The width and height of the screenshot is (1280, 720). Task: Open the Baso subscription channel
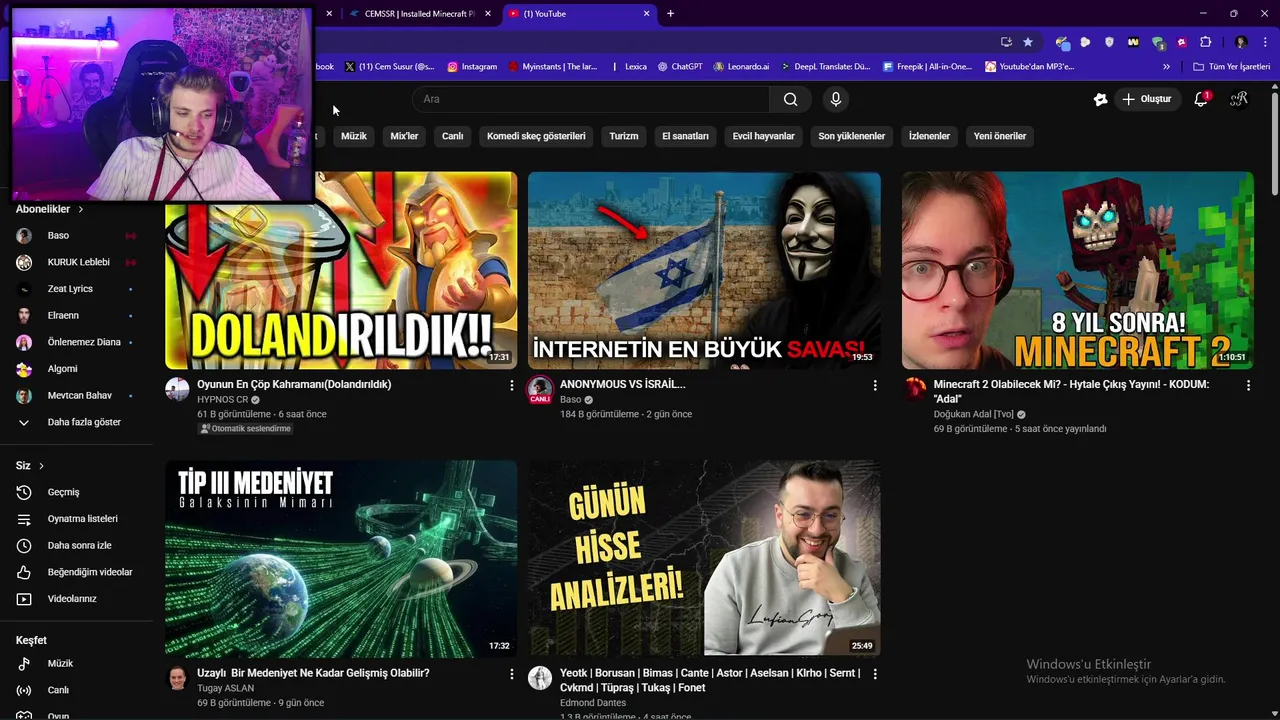77,235
